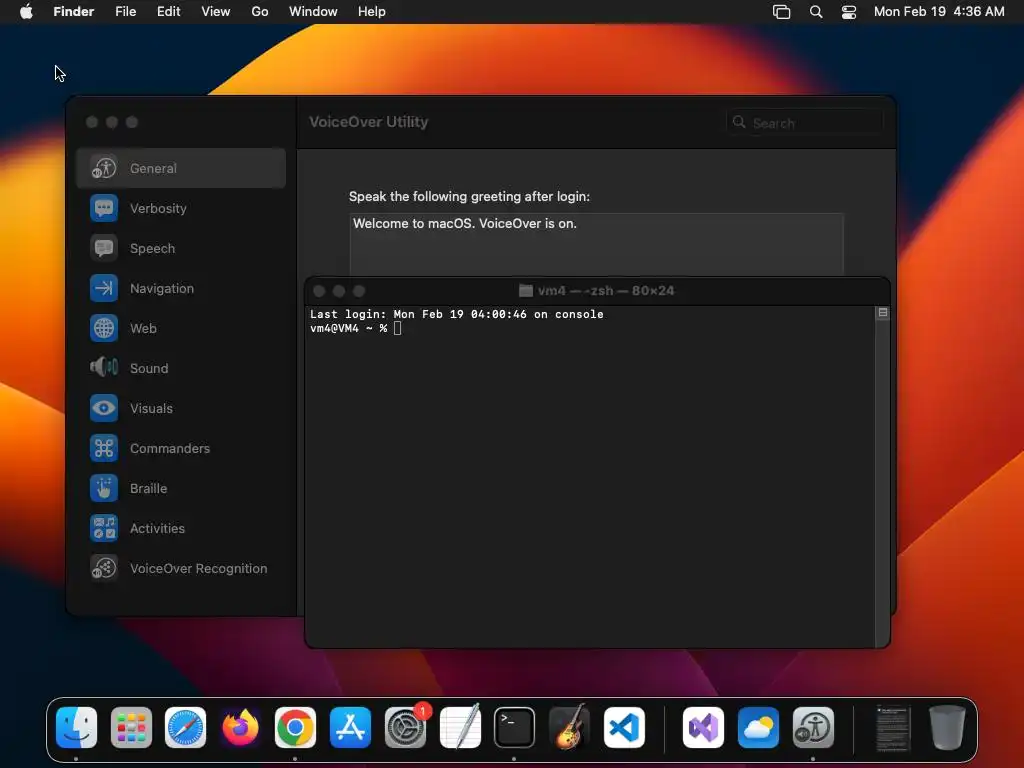Open Weather app from the Dock
Image resolution: width=1024 pixels, height=768 pixels.
click(758, 728)
